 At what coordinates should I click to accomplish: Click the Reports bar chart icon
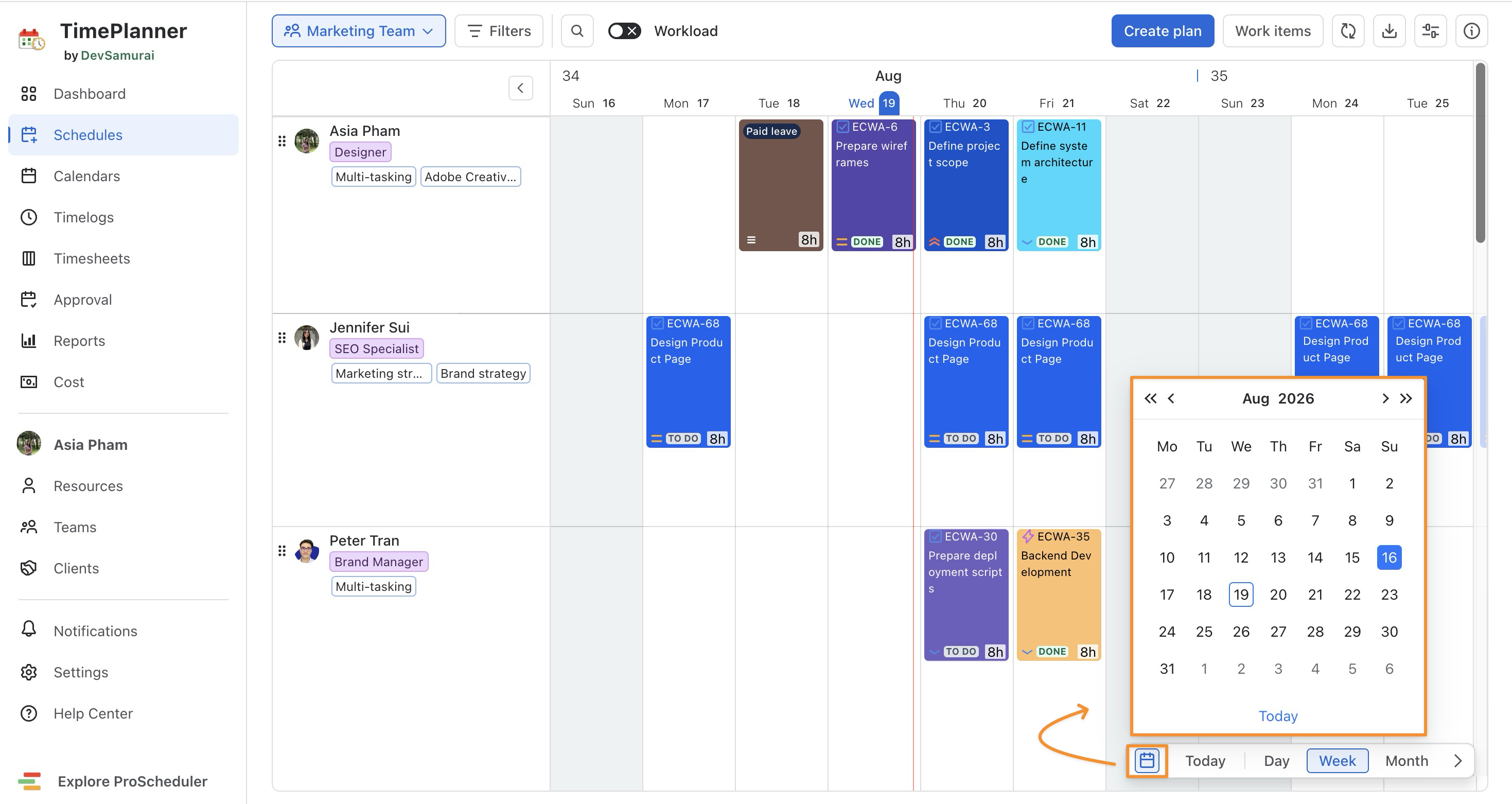(29, 340)
